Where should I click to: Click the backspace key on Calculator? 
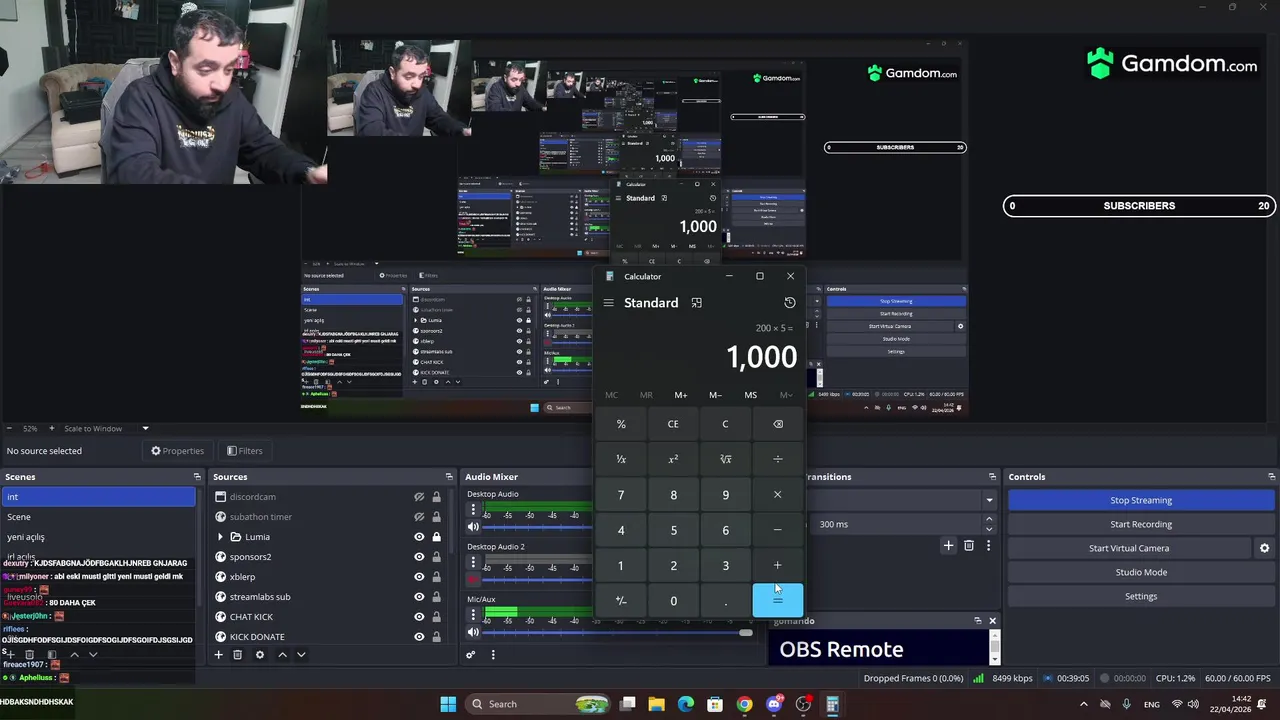(777, 424)
